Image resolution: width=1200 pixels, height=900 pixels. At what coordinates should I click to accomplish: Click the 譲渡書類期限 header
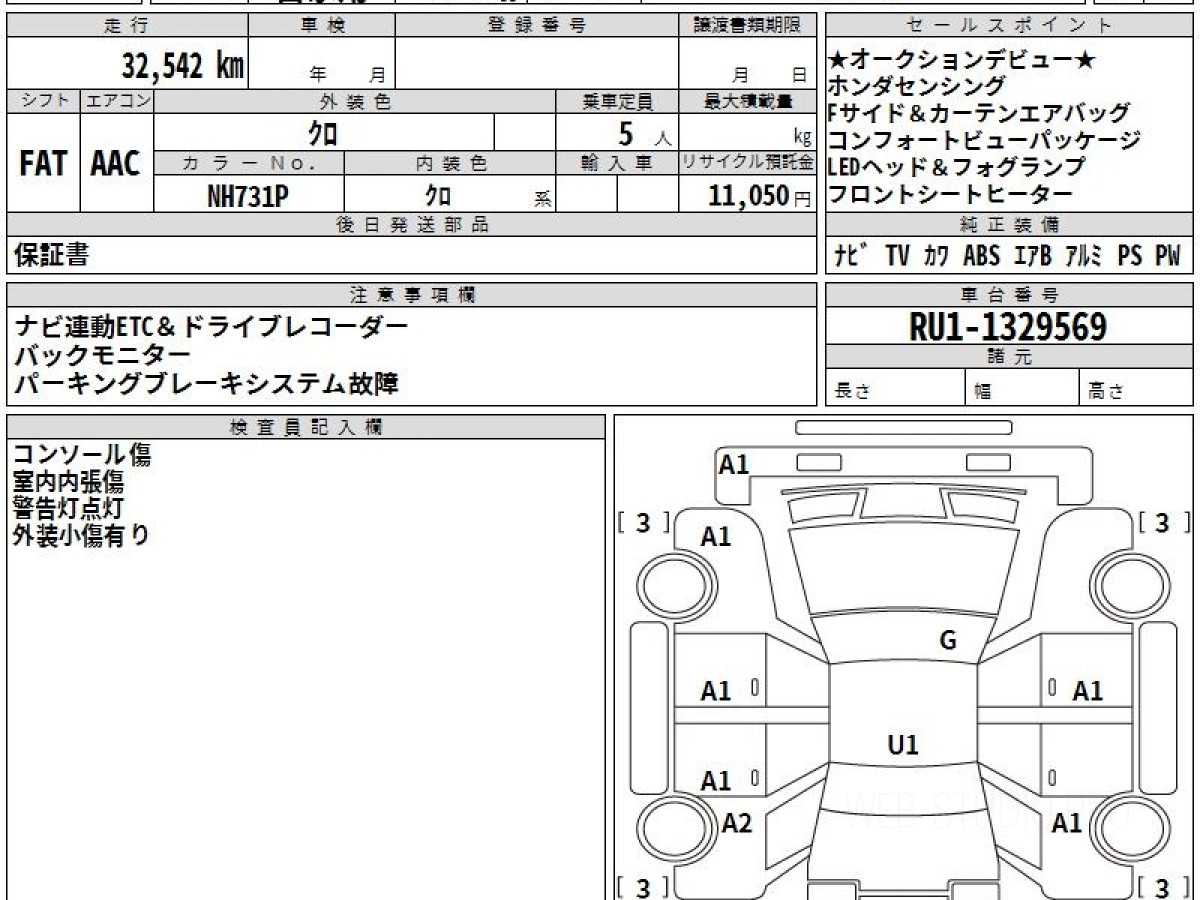pyautogui.click(x=748, y=26)
